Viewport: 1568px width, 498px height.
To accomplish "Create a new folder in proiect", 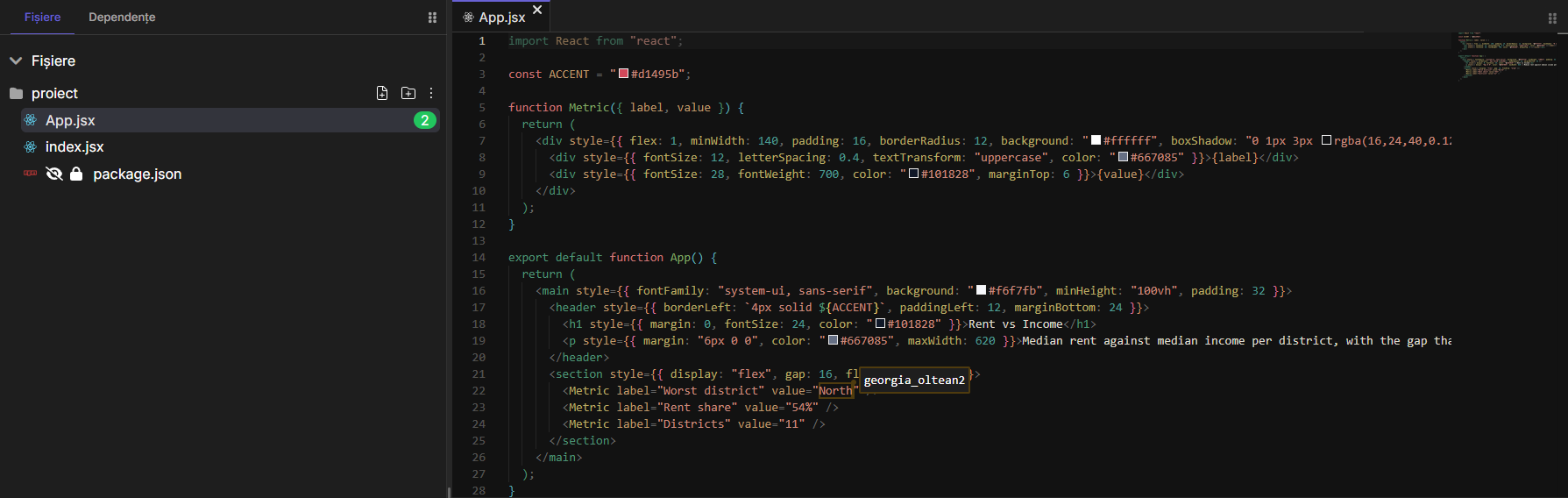I will point(408,93).
